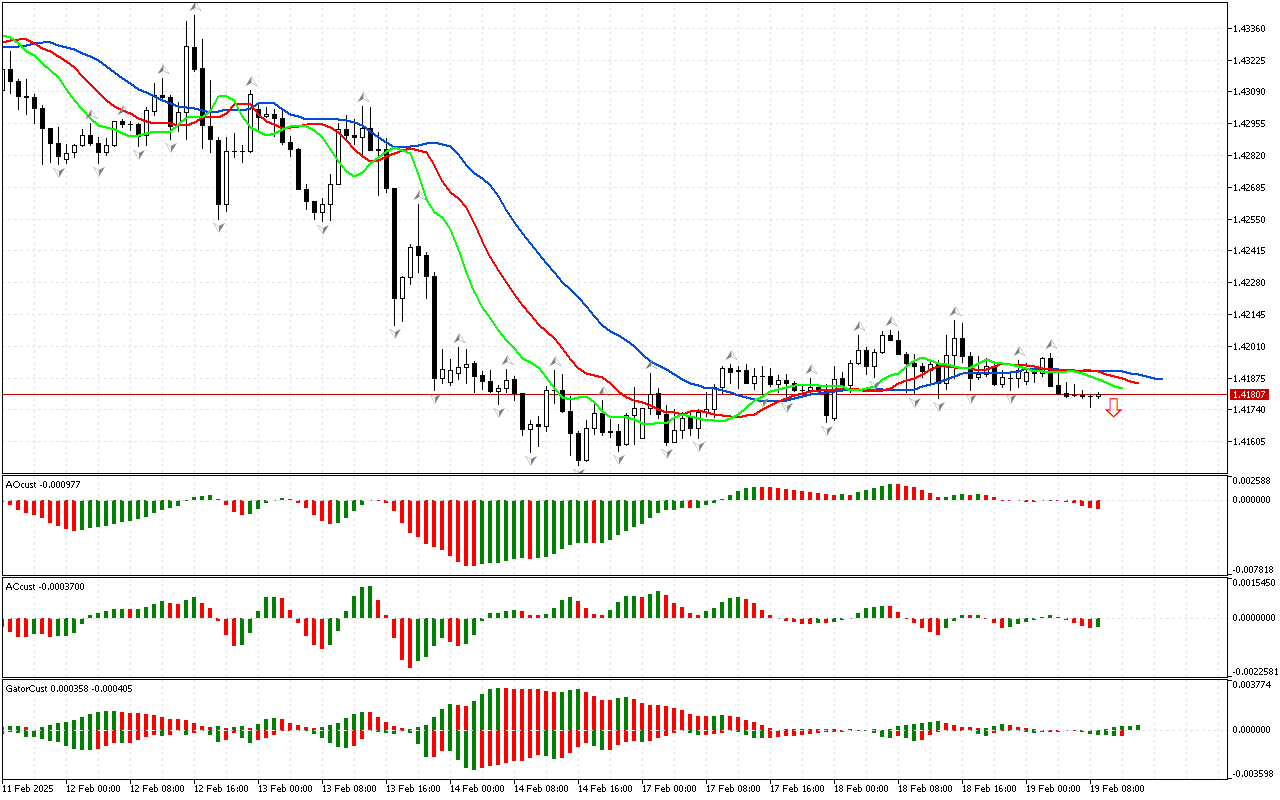Click the 13 Feb 00:00 time label

286,789
